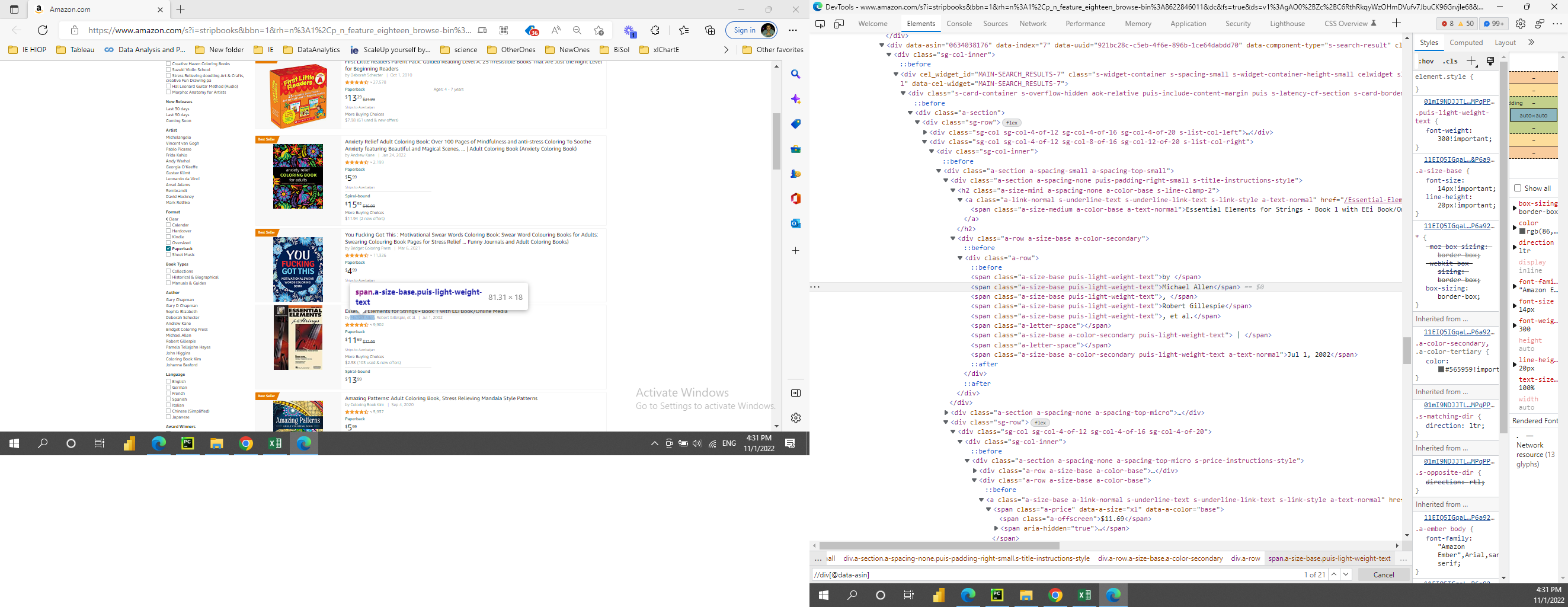This screenshot has width=1568, height=607.
Task: Open Edge sidebar Outlook icon
Action: click(x=796, y=223)
